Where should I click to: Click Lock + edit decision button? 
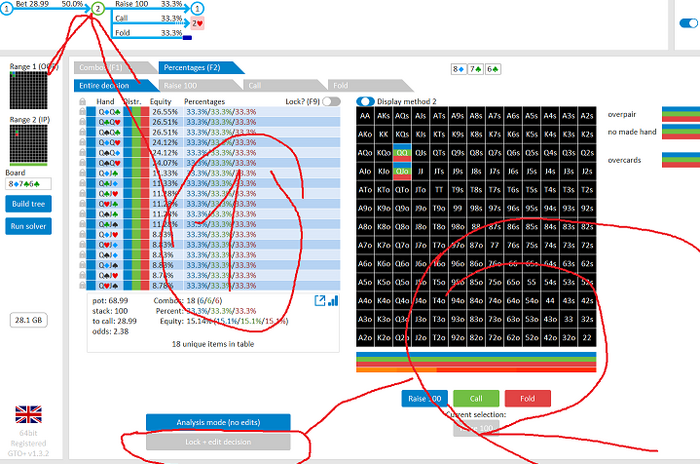[x=218, y=442]
